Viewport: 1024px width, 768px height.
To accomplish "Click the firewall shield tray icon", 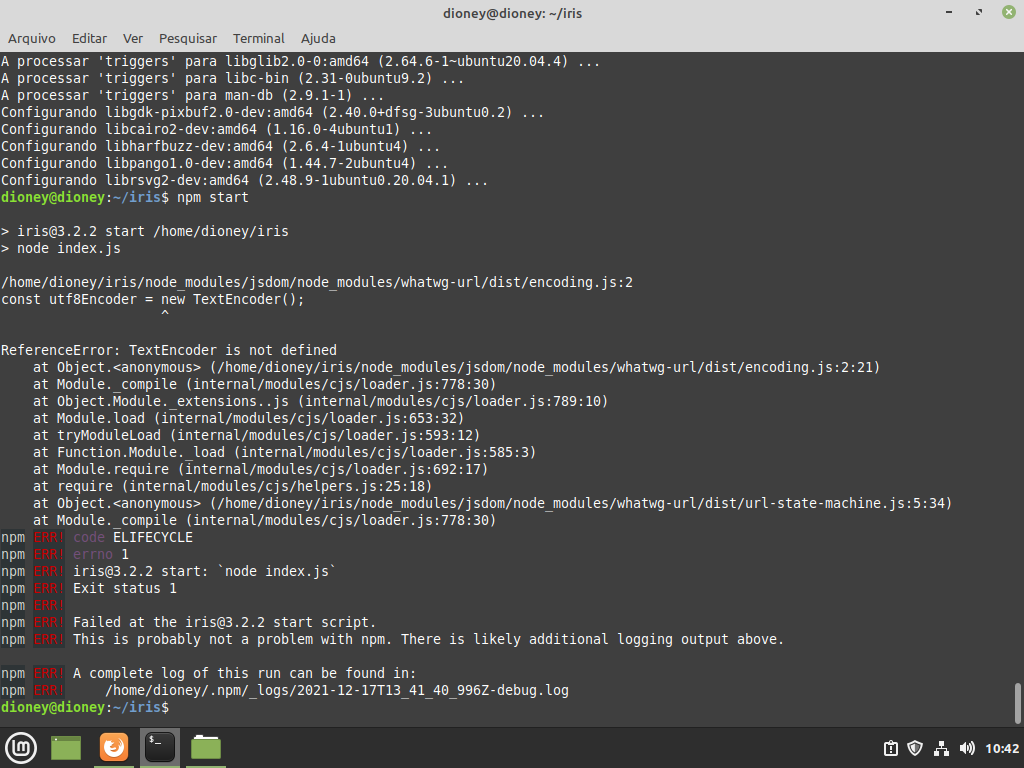I will coord(915,747).
